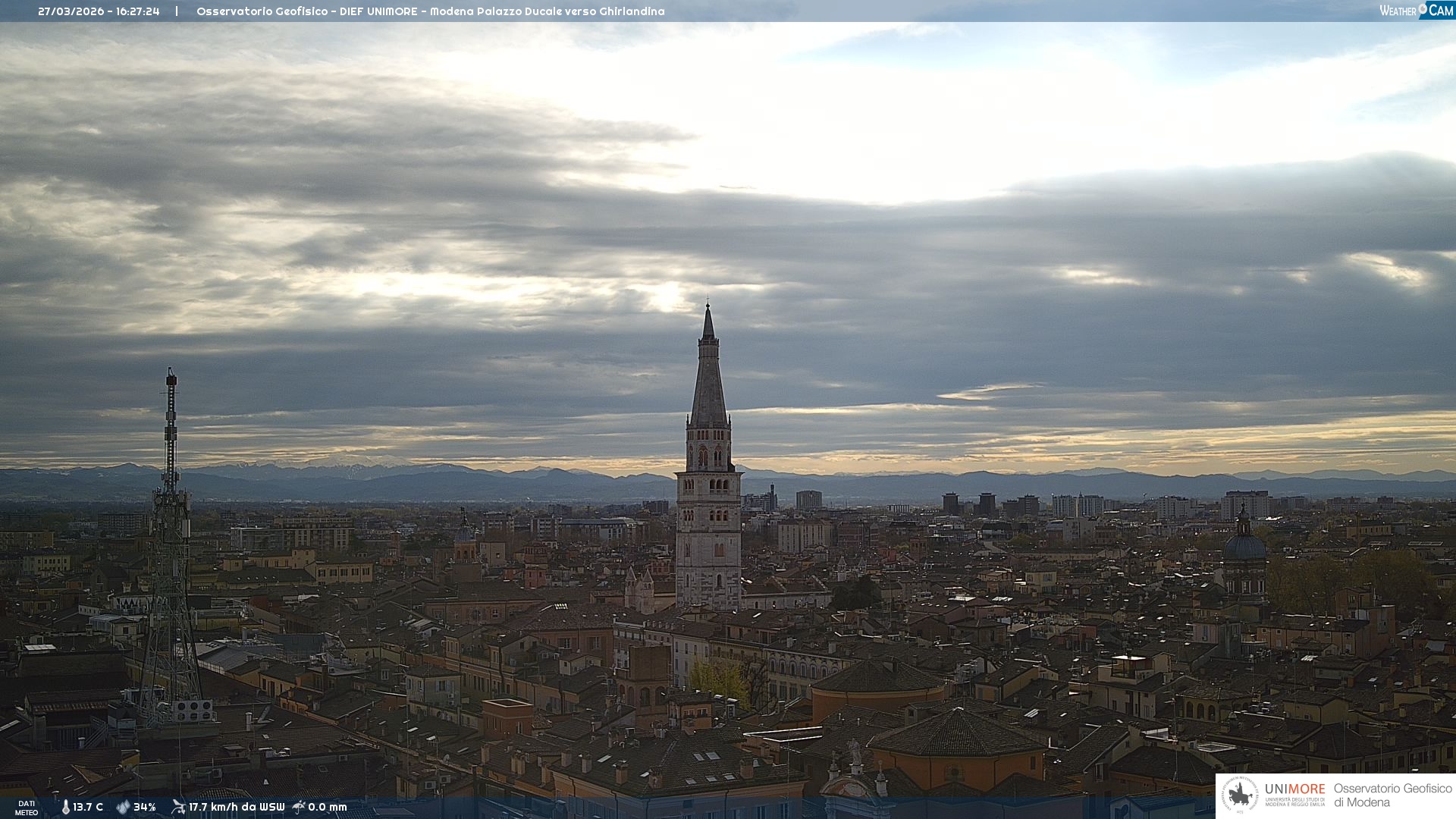
Task: Click the WeatherCam logo in the top corner
Action: (x=1416, y=11)
